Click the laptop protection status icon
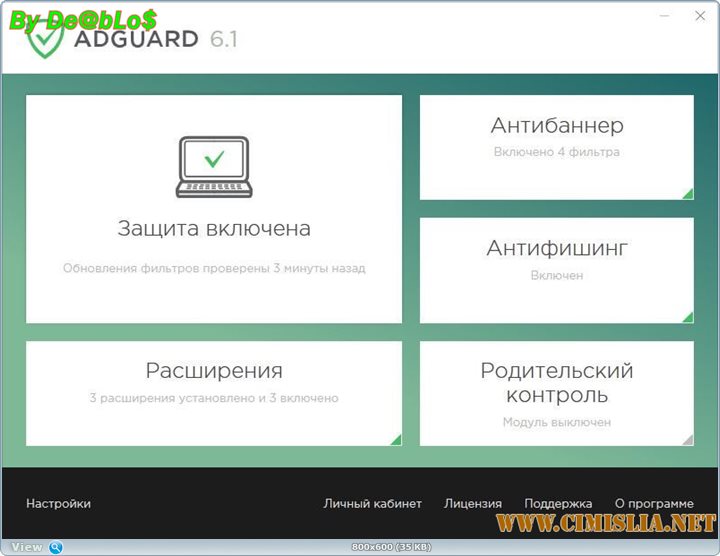 click(x=214, y=167)
